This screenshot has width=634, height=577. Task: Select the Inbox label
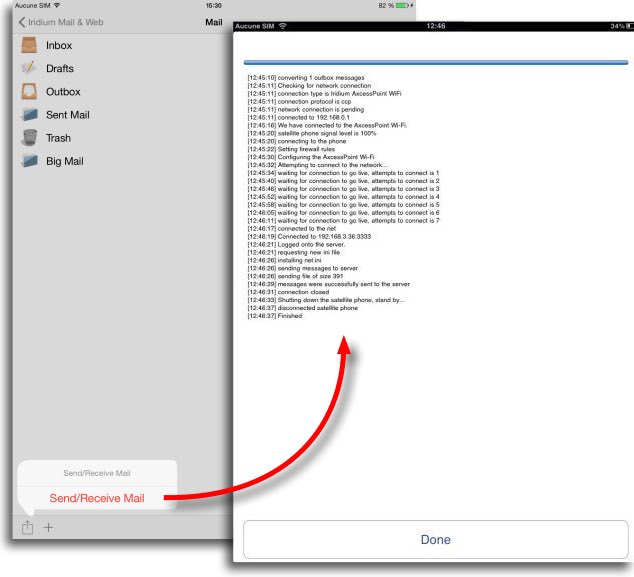click(x=59, y=45)
